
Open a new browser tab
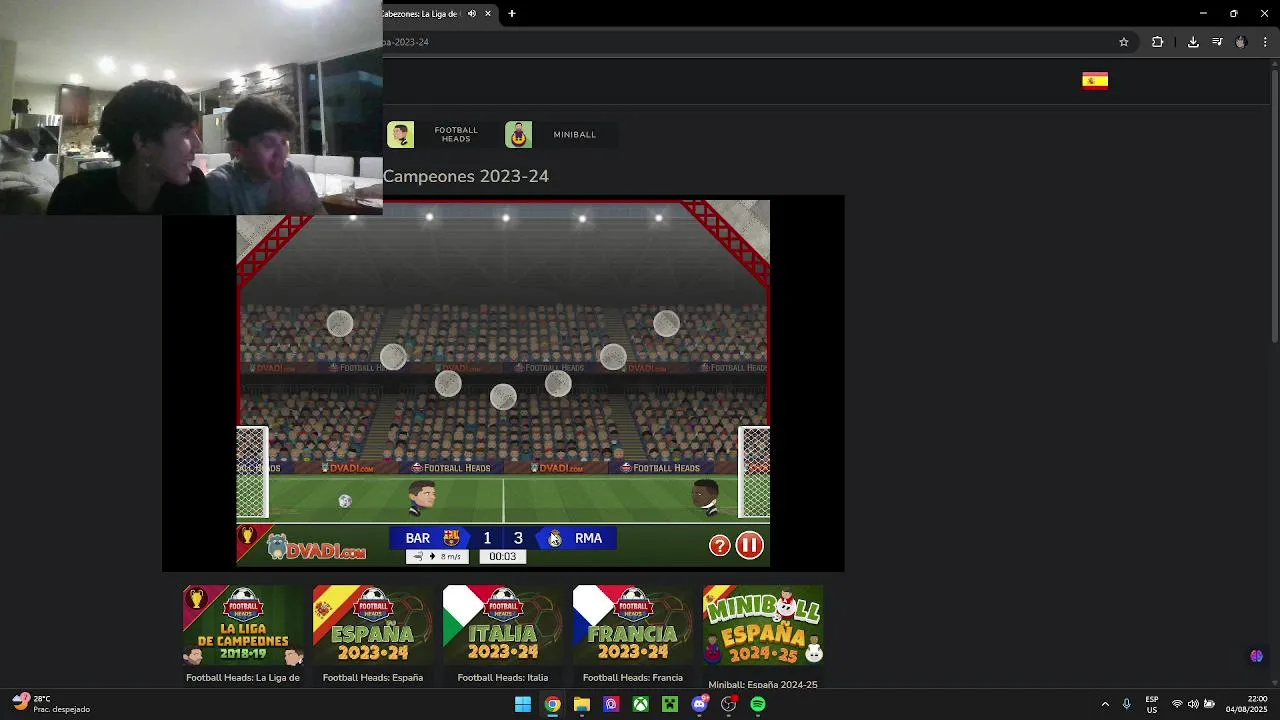coord(512,14)
